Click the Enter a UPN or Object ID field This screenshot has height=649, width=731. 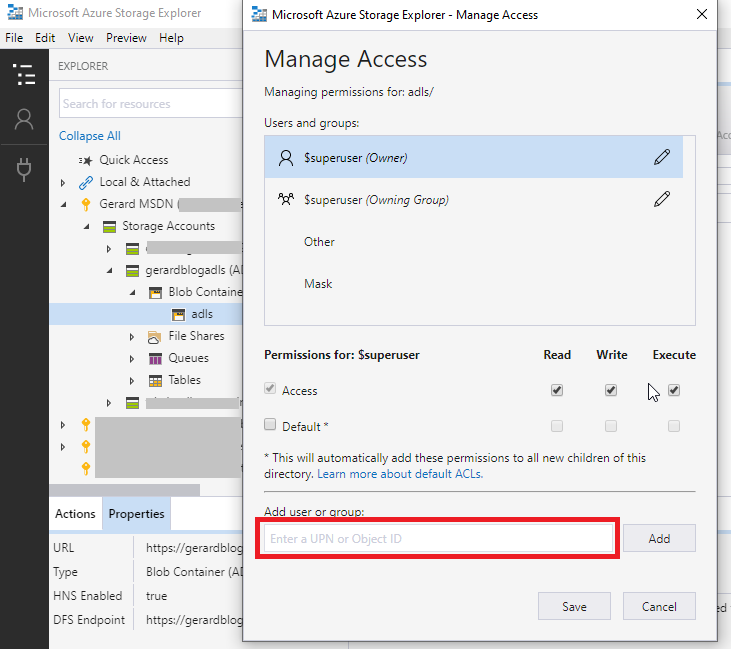tap(438, 539)
